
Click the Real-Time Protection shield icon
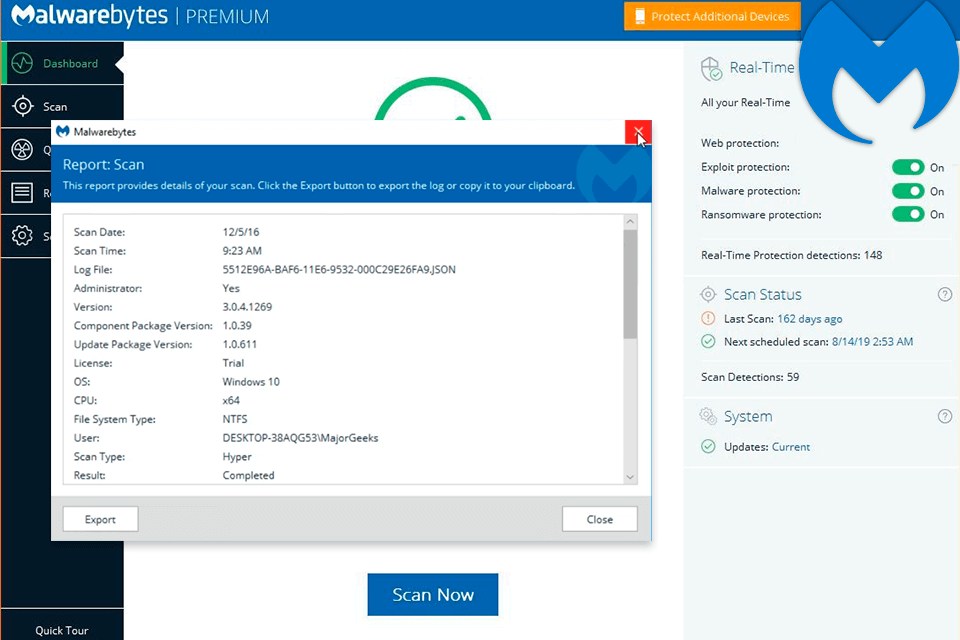pos(711,69)
